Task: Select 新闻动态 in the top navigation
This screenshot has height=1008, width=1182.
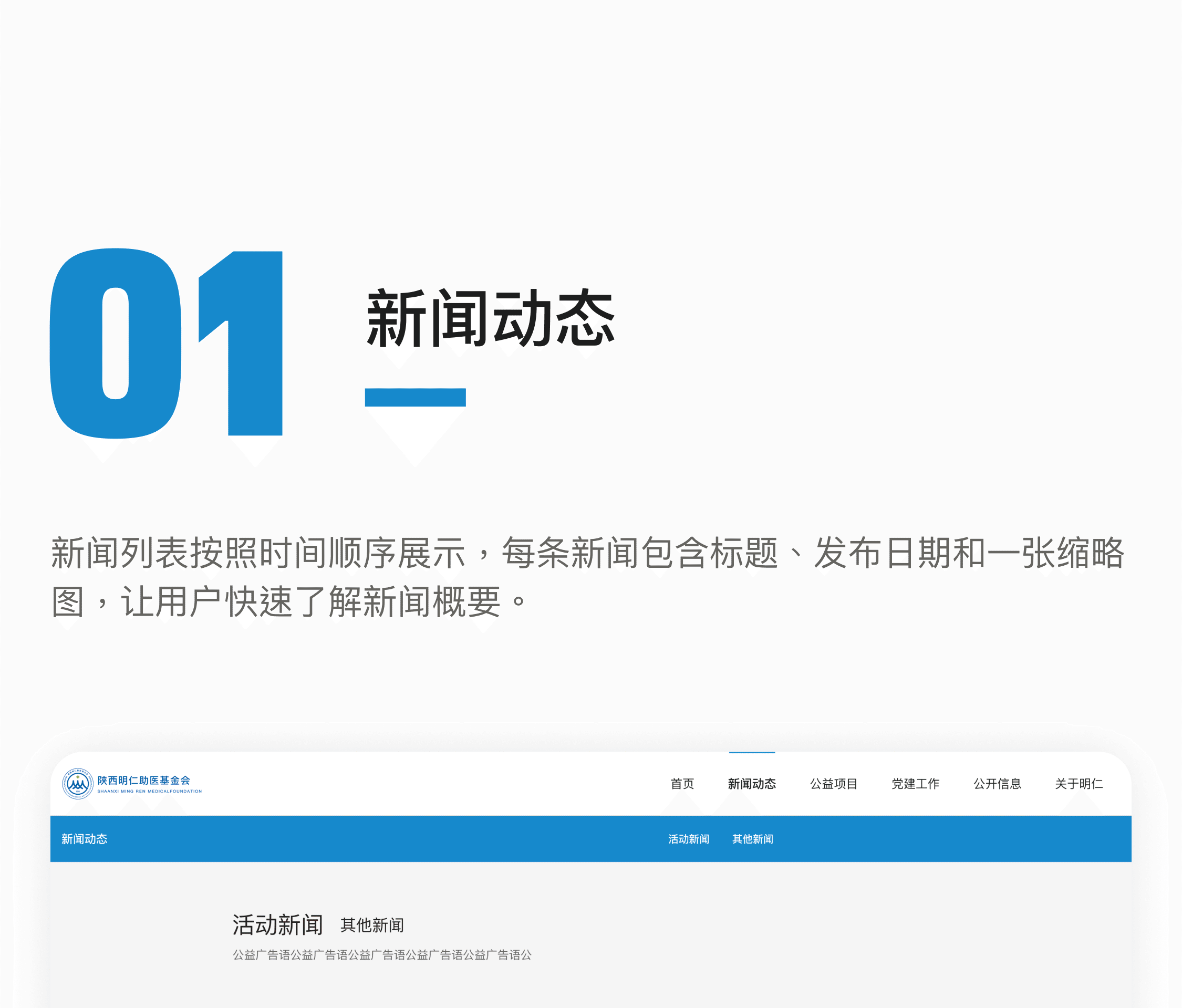Action: point(751,784)
